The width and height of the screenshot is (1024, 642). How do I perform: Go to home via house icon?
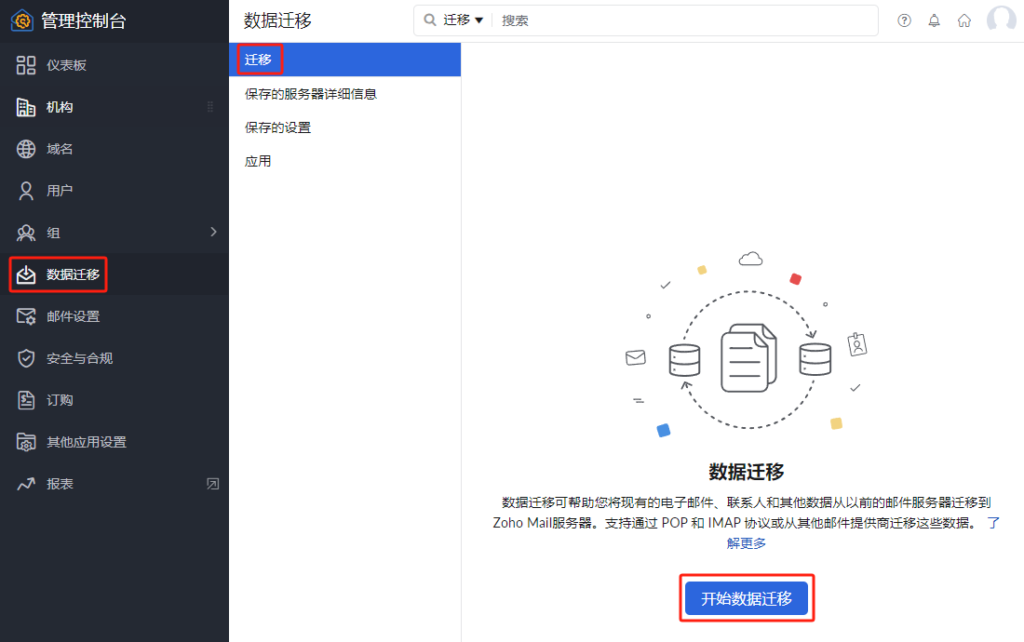click(x=964, y=20)
